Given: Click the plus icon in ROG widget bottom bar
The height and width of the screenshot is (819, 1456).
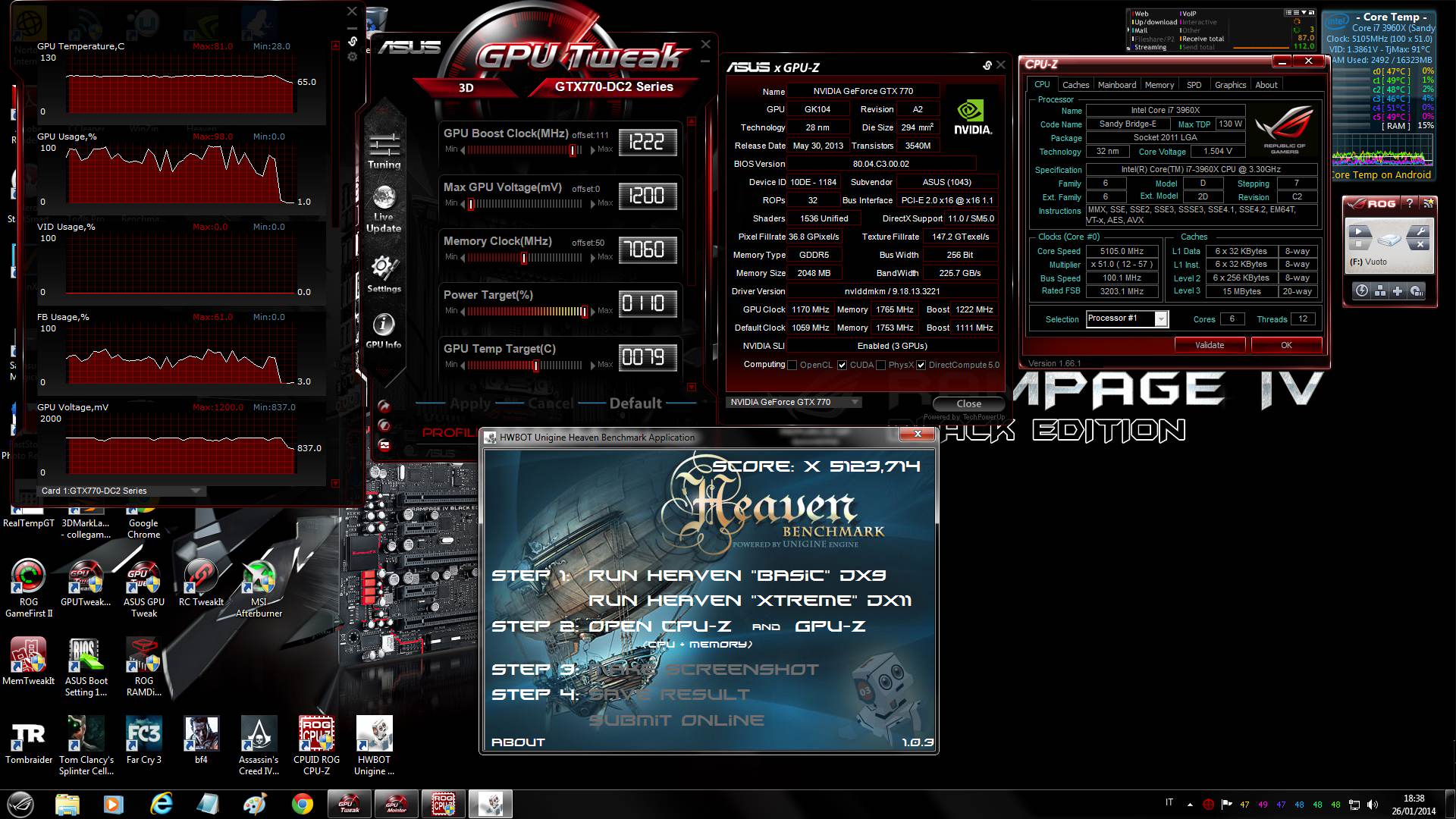Looking at the screenshot, I should pos(1398,291).
